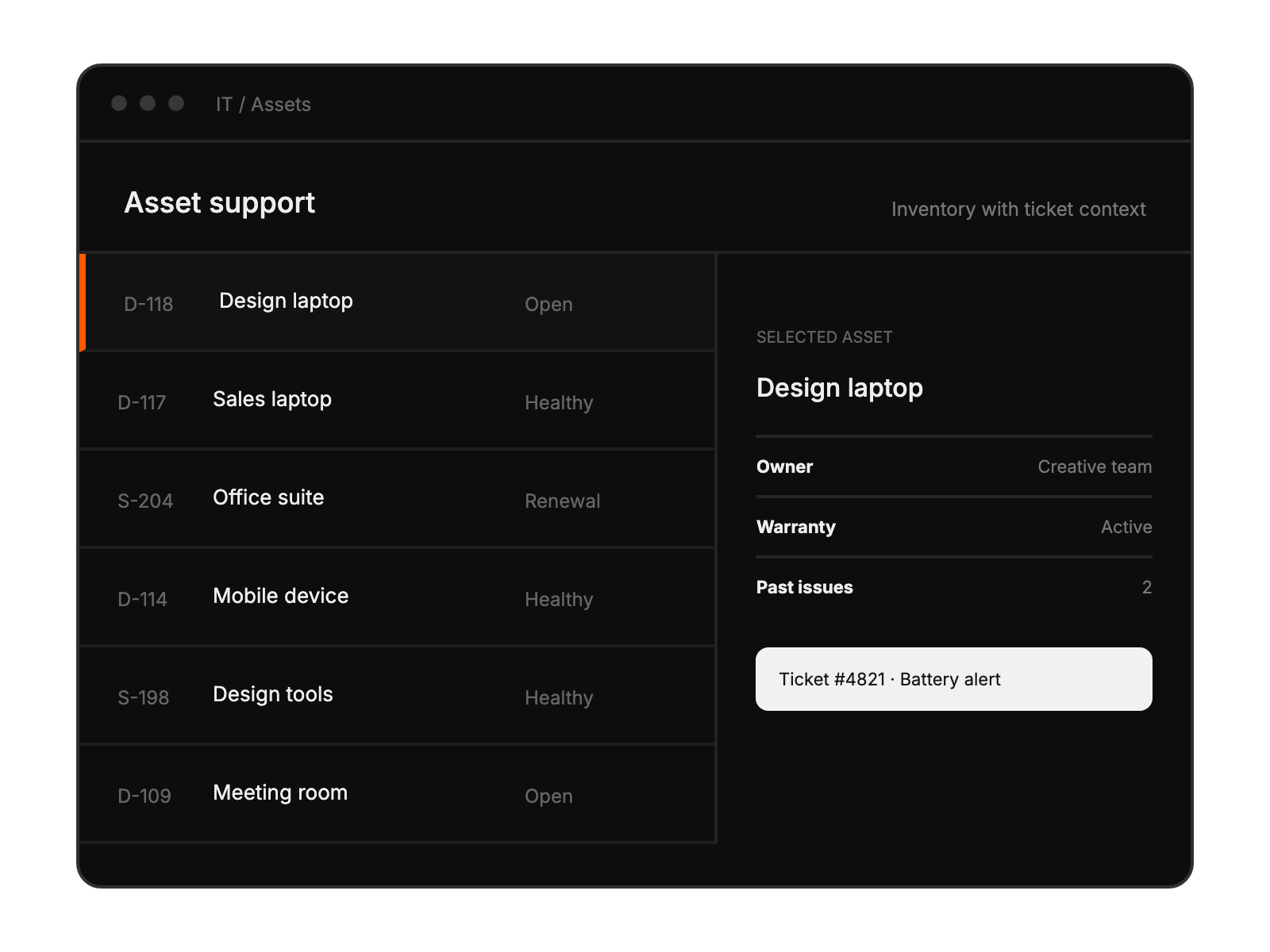Select the Mobile device asset row
This screenshot has width=1270, height=952.
click(x=397, y=597)
